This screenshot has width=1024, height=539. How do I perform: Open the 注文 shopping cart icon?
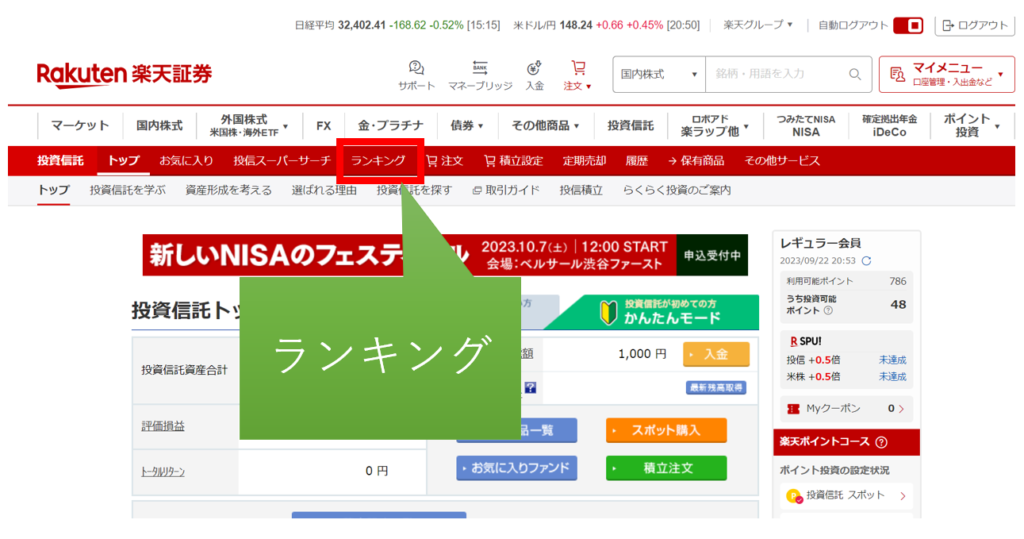click(x=577, y=75)
